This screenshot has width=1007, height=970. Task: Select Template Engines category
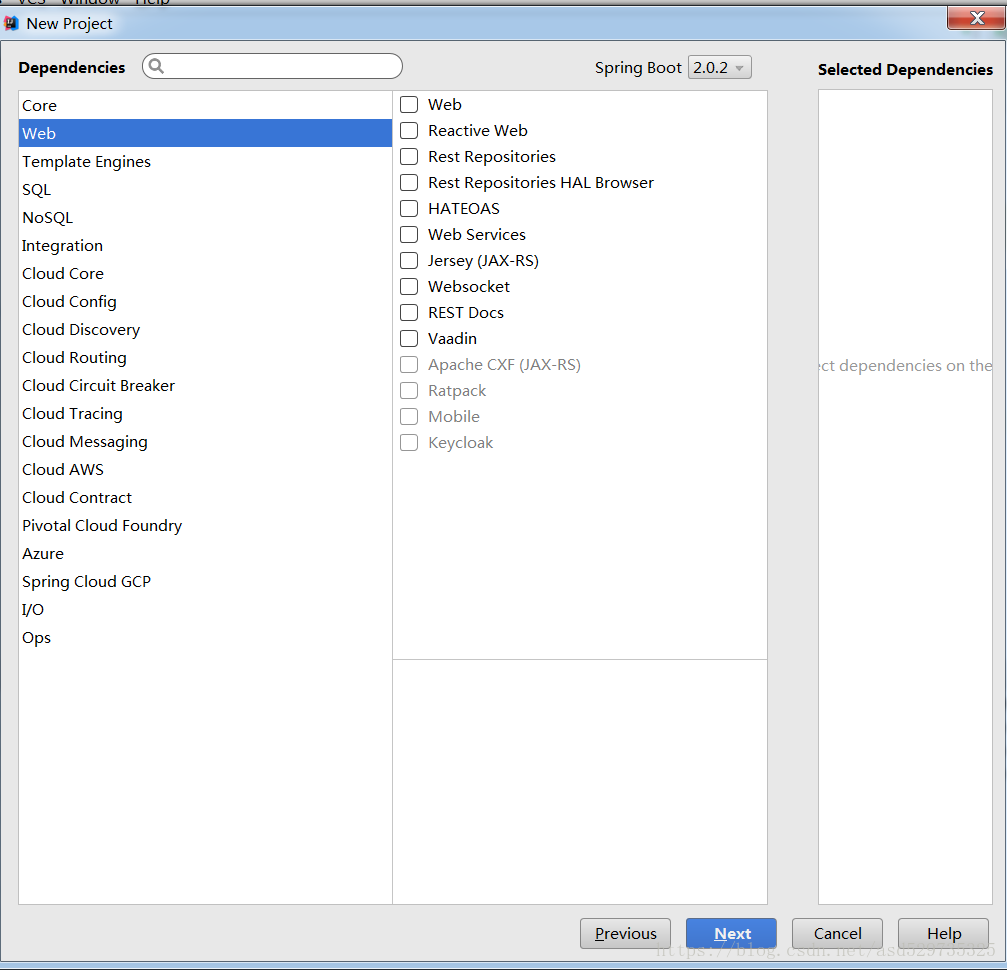205,161
